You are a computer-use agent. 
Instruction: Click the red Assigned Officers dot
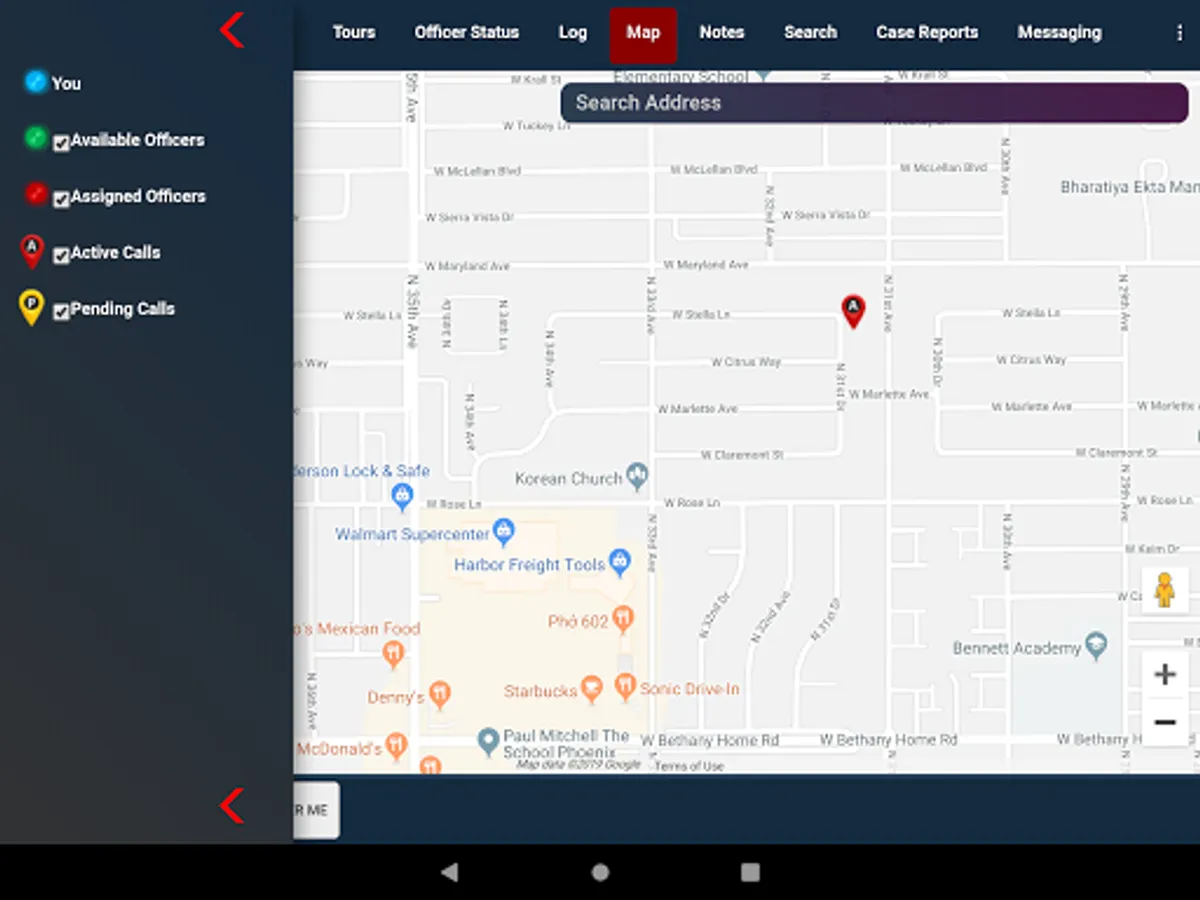[x=36, y=195]
